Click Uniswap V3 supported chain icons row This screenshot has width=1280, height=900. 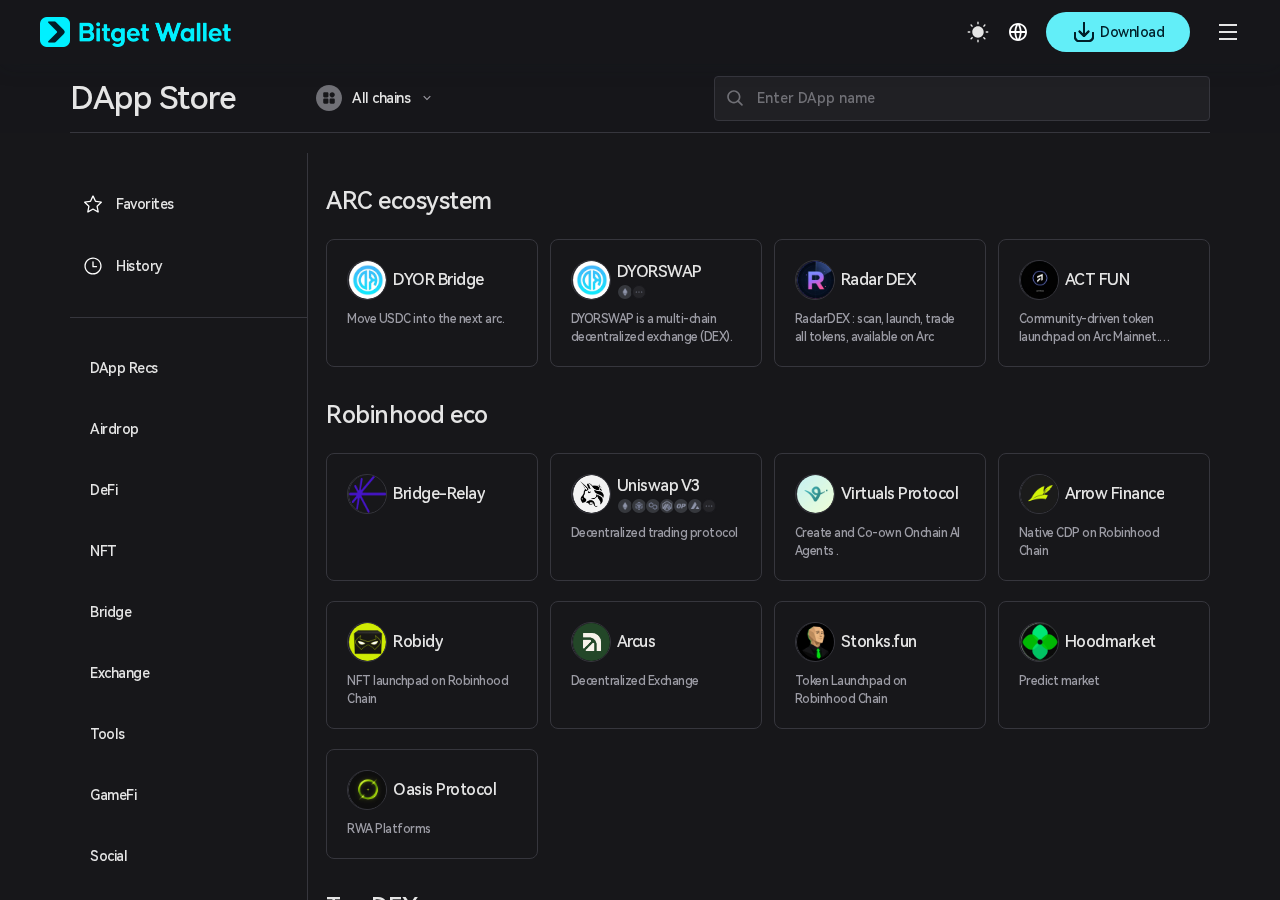pyautogui.click(x=667, y=506)
